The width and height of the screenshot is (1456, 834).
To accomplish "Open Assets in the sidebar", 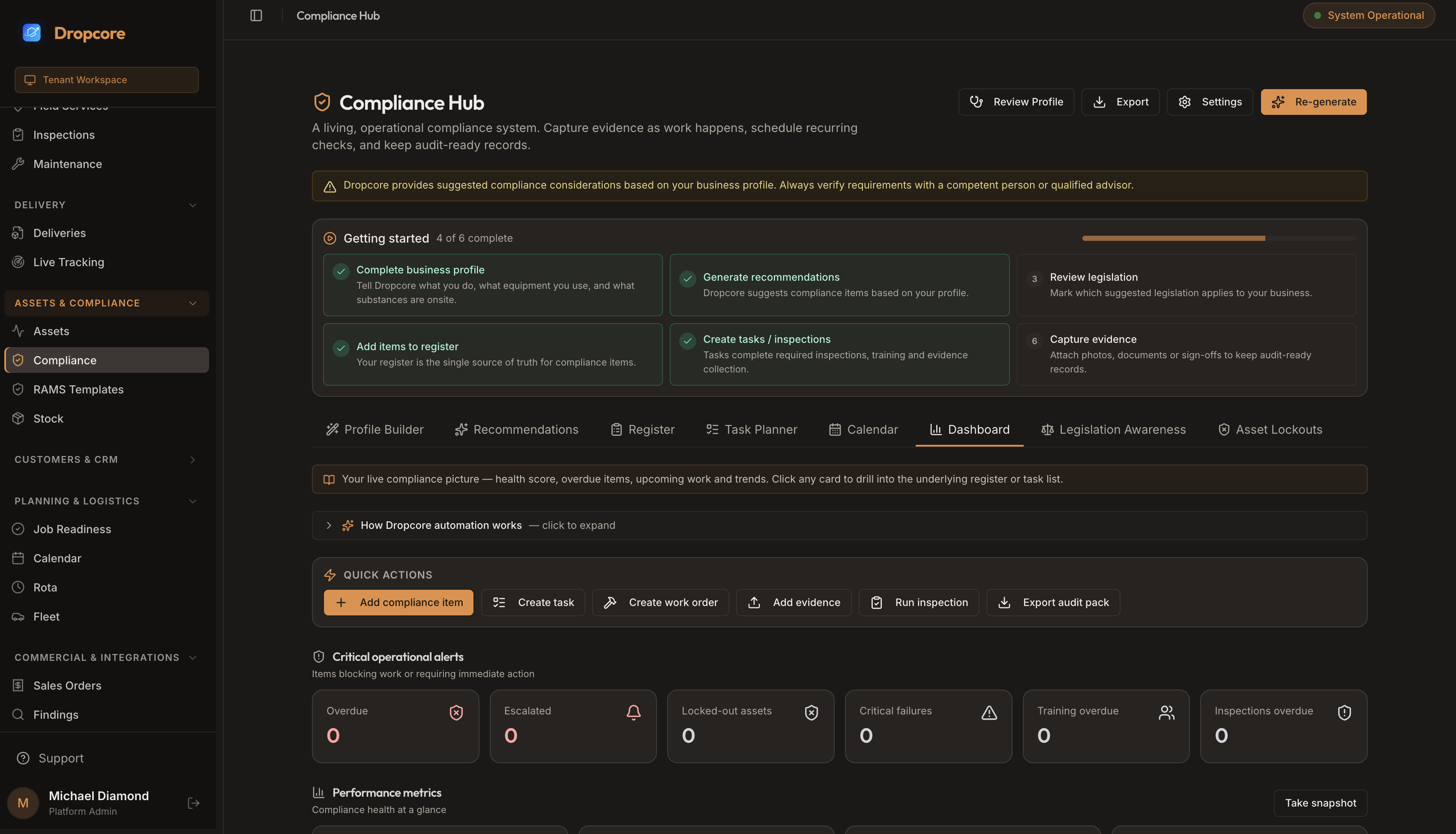I will pyautogui.click(x=107, y=331).
